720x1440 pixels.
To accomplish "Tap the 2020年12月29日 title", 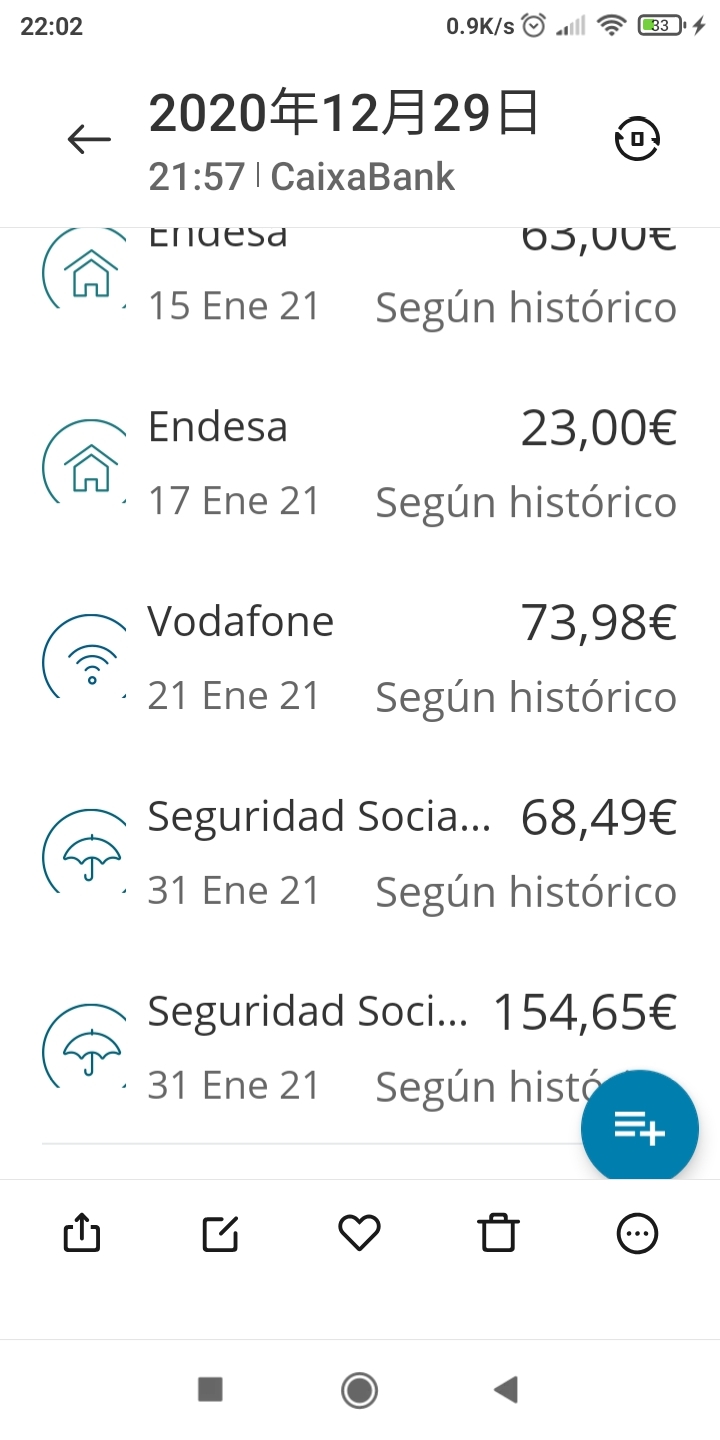I will pos(344,115).
